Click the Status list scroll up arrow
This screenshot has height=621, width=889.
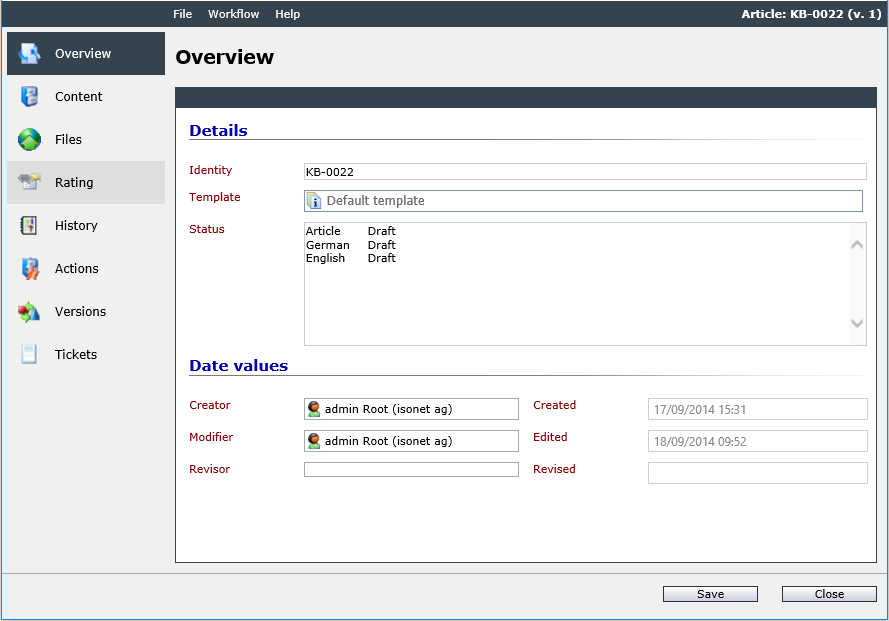tap(857, 244)
